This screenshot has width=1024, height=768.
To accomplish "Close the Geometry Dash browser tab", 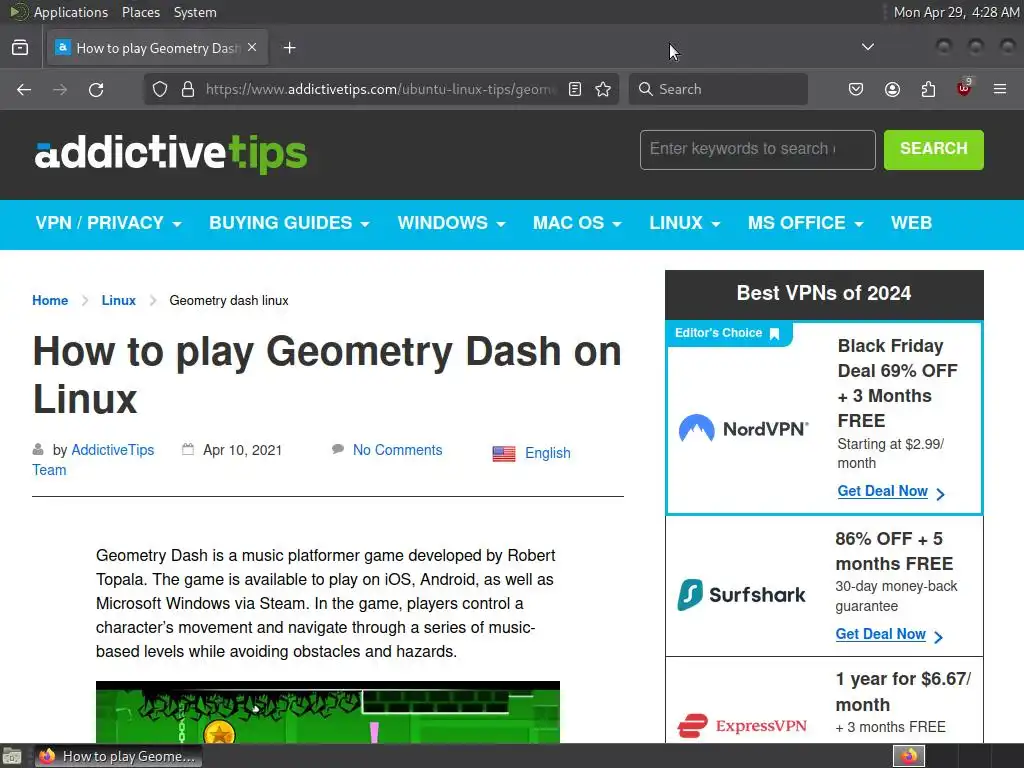I will (x=252, y=48).
